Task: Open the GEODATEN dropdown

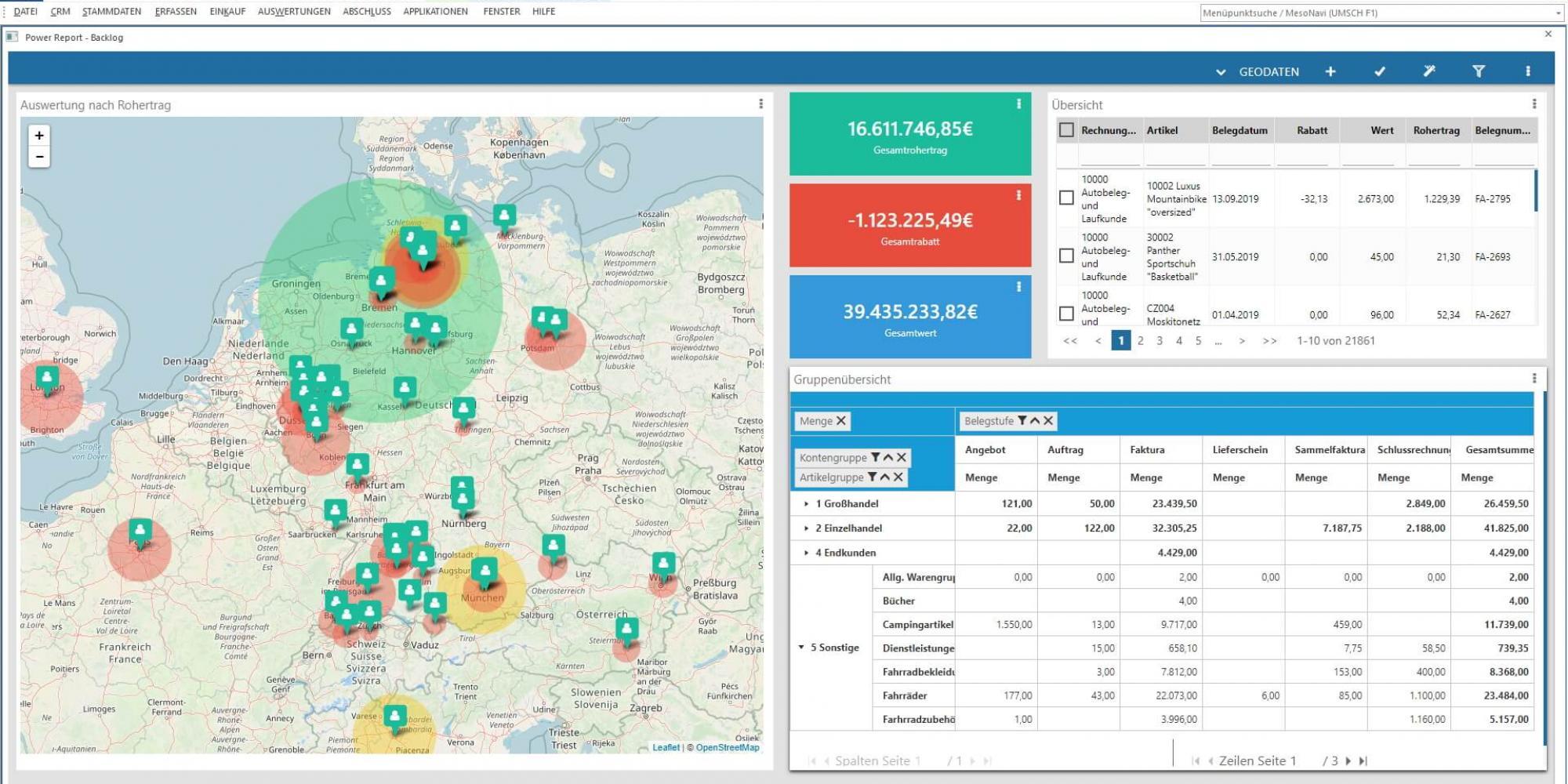Action: click(1258, 71)
